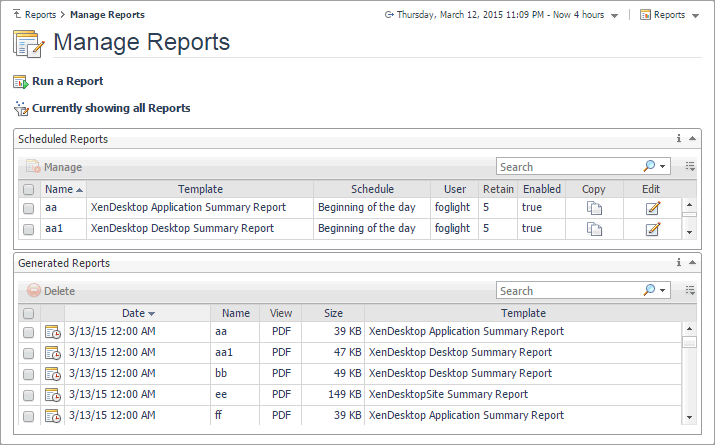Click the edit icon for report aa1
The image size is (715, 445).
[x=653, y=229]
